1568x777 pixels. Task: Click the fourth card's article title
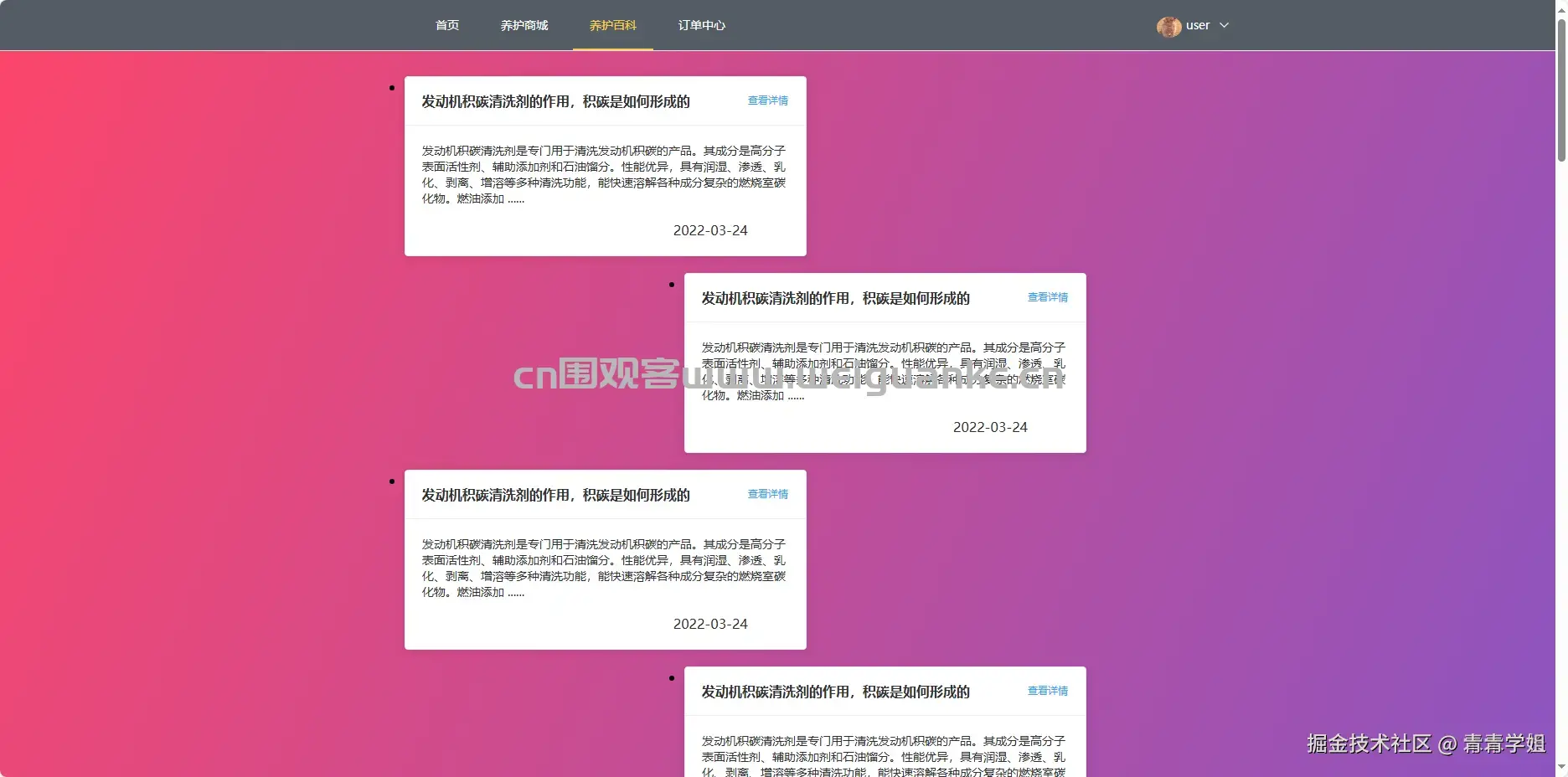pyautogui.click(x=835, y=692)
